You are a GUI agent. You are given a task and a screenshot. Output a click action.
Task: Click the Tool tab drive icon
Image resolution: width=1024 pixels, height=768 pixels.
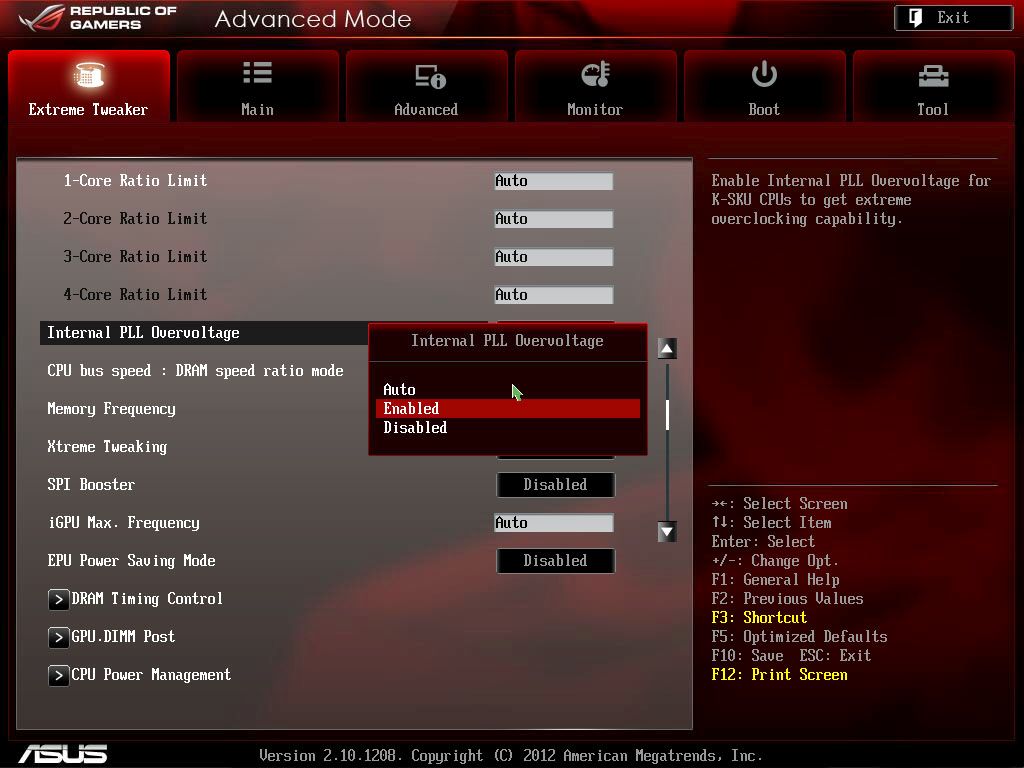(933, 76)
